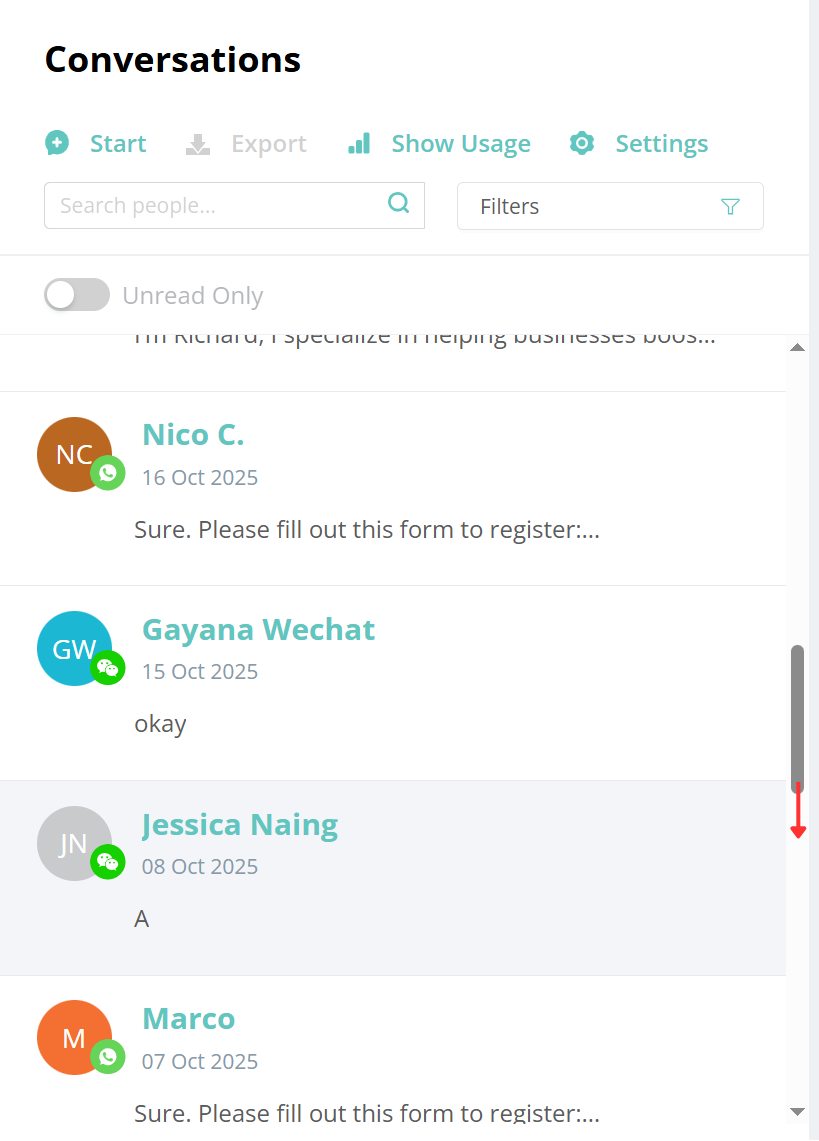Click the funnel icon in Filters

click(x=730, y=206)
